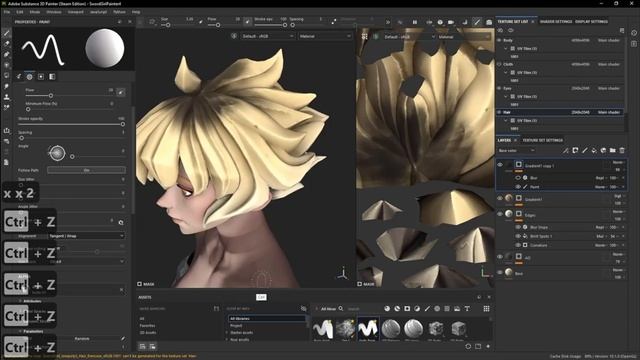Image resolution: width=640 pixels, height=360 pixels.
Task: Toggle visibility of Gradient1 layer
Action: tap(500, 198)
